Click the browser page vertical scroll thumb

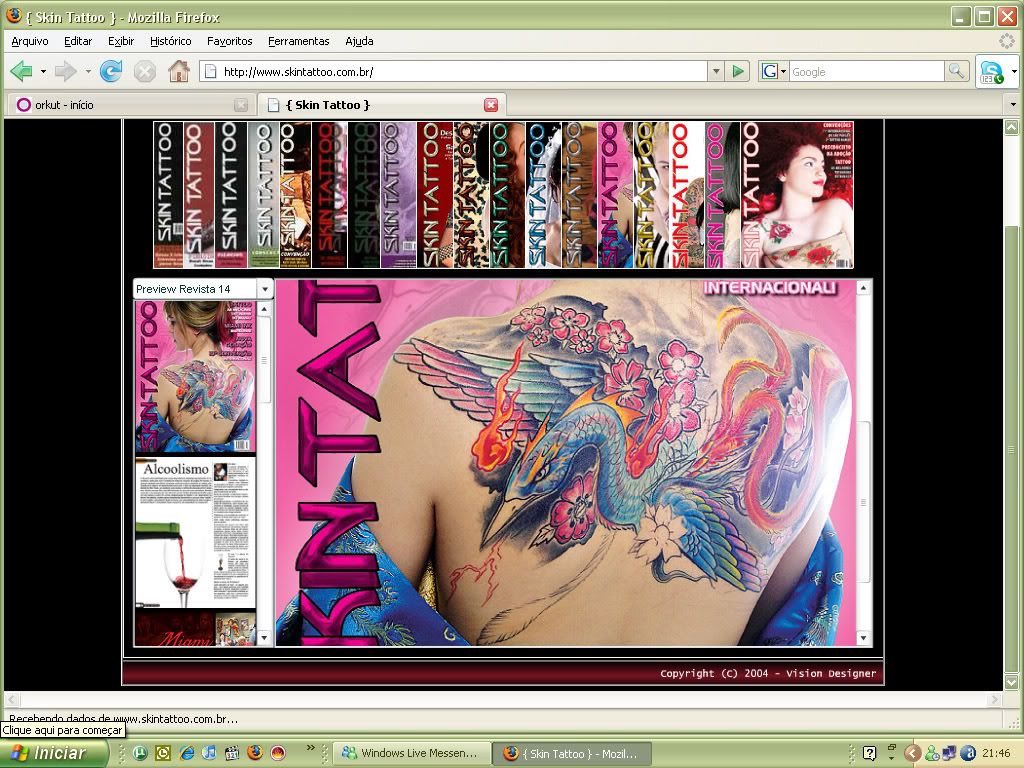click(x=1011, y=449)
